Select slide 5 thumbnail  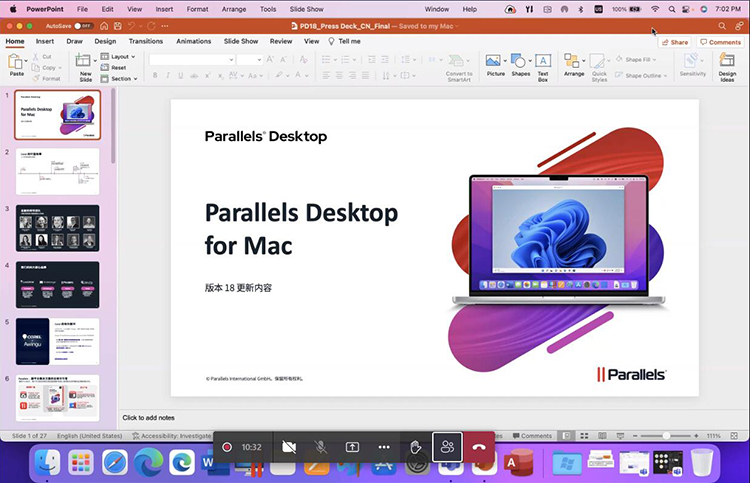tap(58, 341)
